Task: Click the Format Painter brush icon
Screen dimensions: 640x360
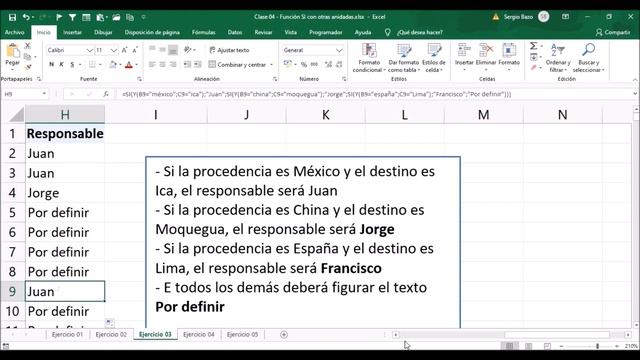Action: click(x=28, y=67)
